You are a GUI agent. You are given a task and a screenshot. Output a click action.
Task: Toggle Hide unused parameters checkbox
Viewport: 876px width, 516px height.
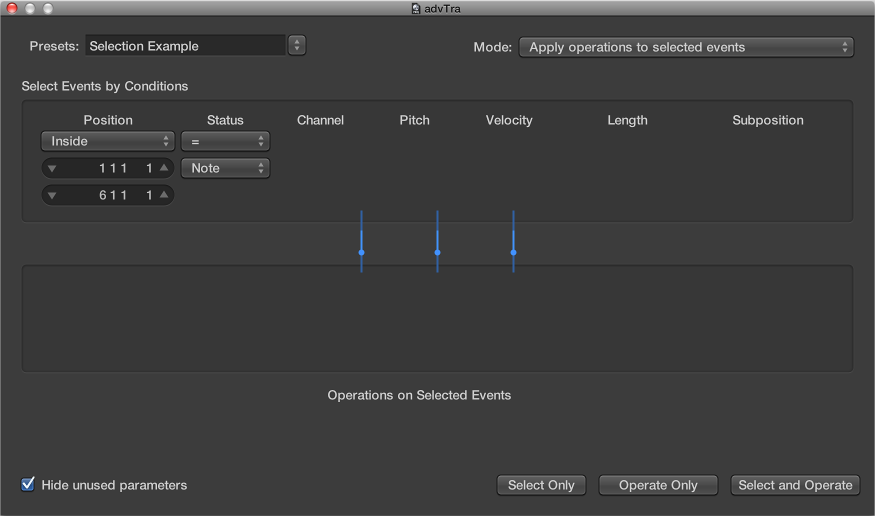tap(27, 484)
